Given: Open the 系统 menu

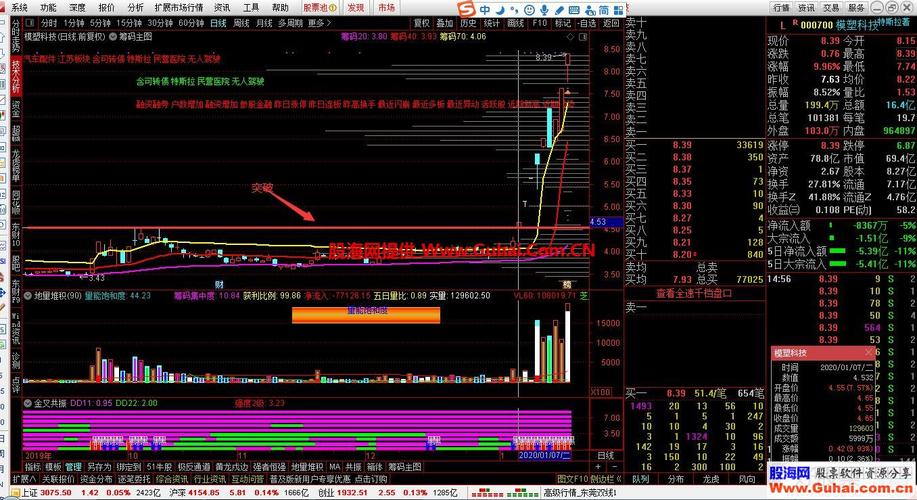Looking at the screenshot, I should tap(20, 7).
